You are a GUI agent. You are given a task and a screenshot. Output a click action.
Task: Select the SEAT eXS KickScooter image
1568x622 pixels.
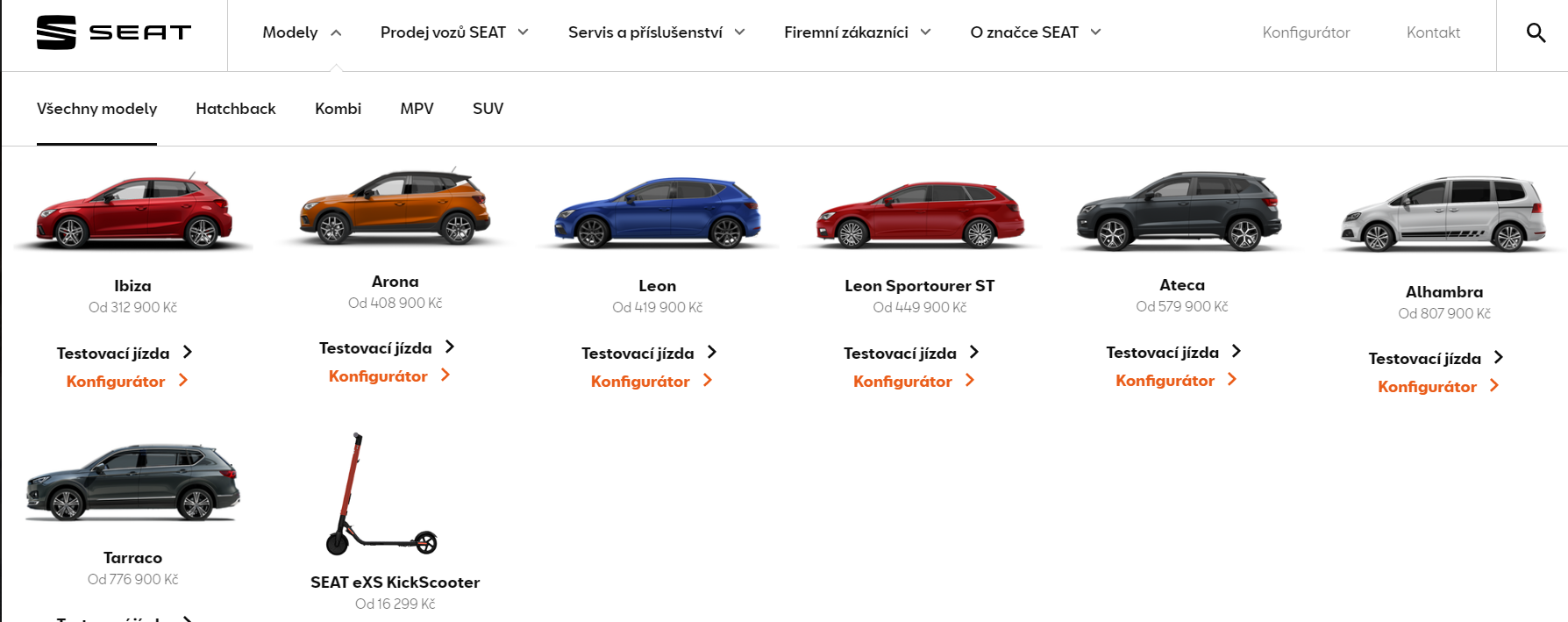tap(381, 494)
